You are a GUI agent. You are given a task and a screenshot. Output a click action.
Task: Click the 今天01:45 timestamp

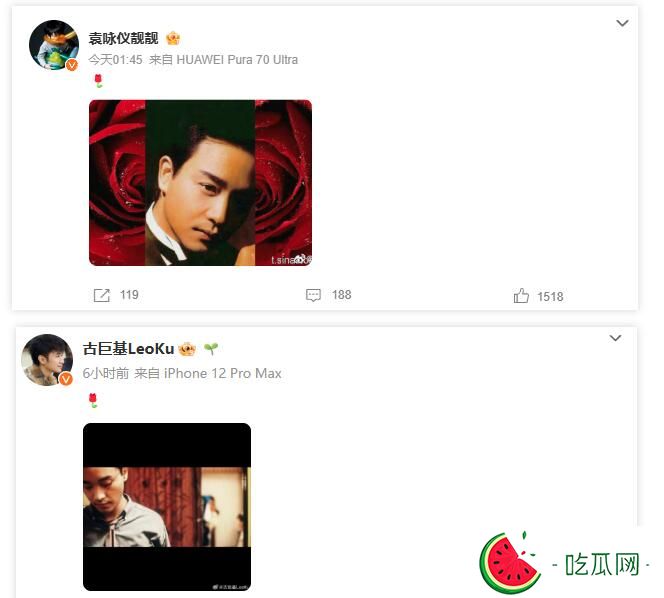(x=115, y=60)
